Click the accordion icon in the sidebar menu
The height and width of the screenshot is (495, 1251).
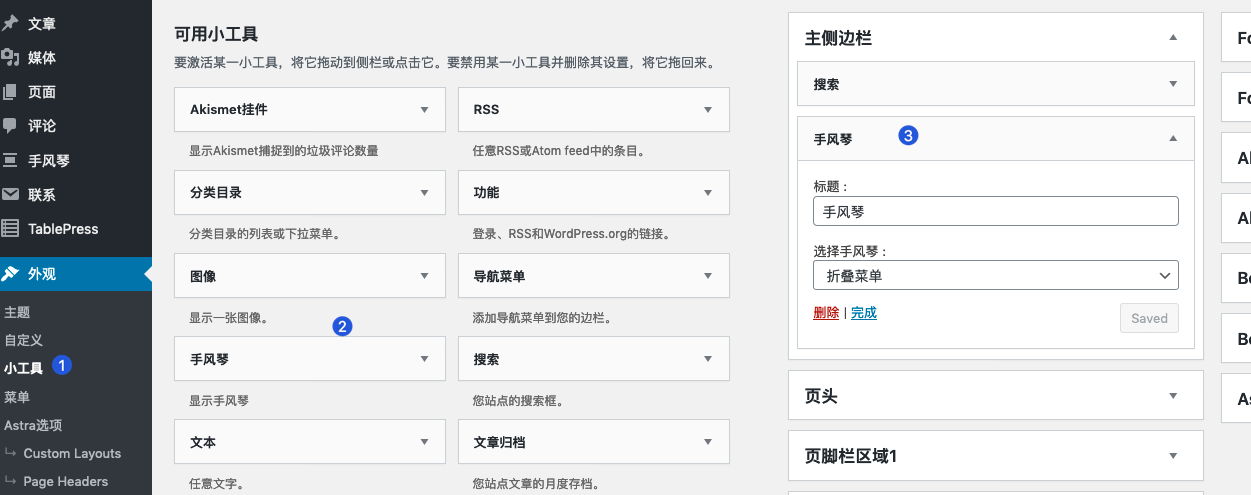pyautogui.click(x=10, y=160)
